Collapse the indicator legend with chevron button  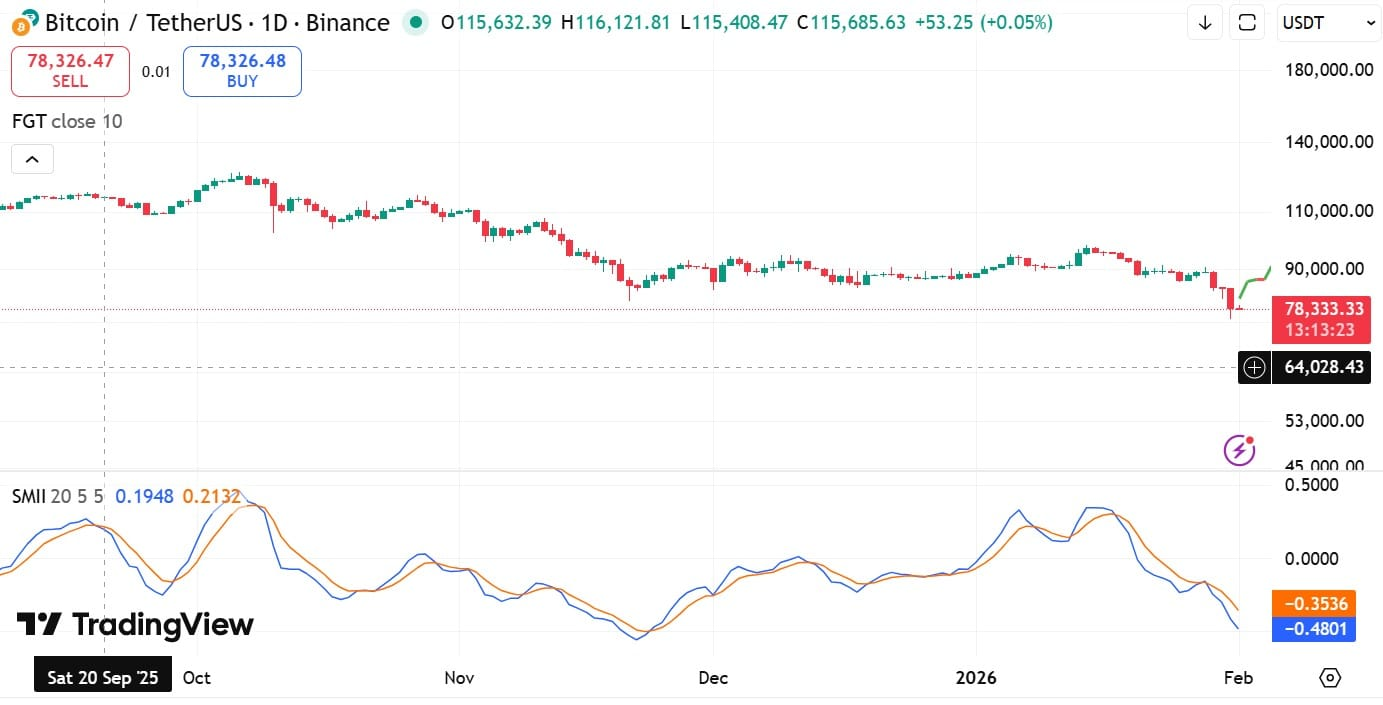click(x=32, y=159)
